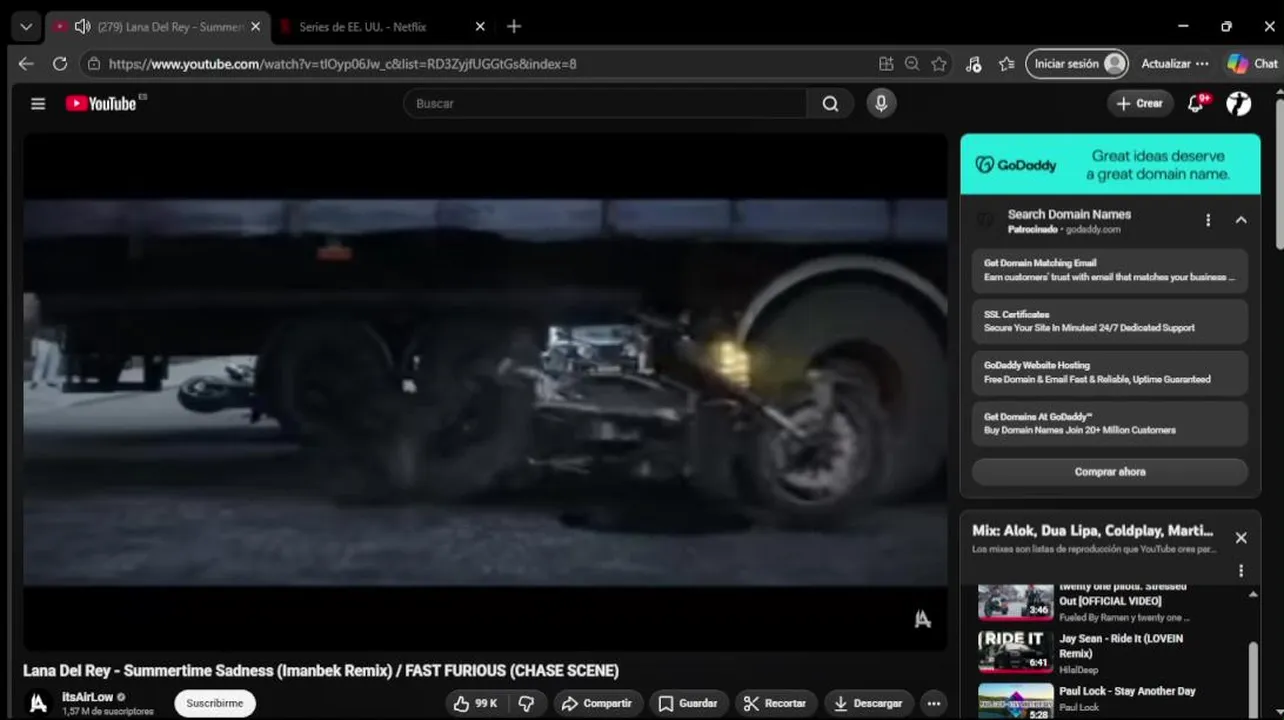Open the Get Domains At GoDaddy link
1284x720 pixels.
[x=1110, y=423]
